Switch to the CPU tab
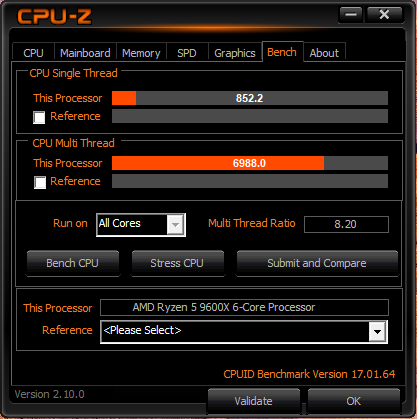Image resolution: width=417 pixels, height=419 pixels. (33, 53)
